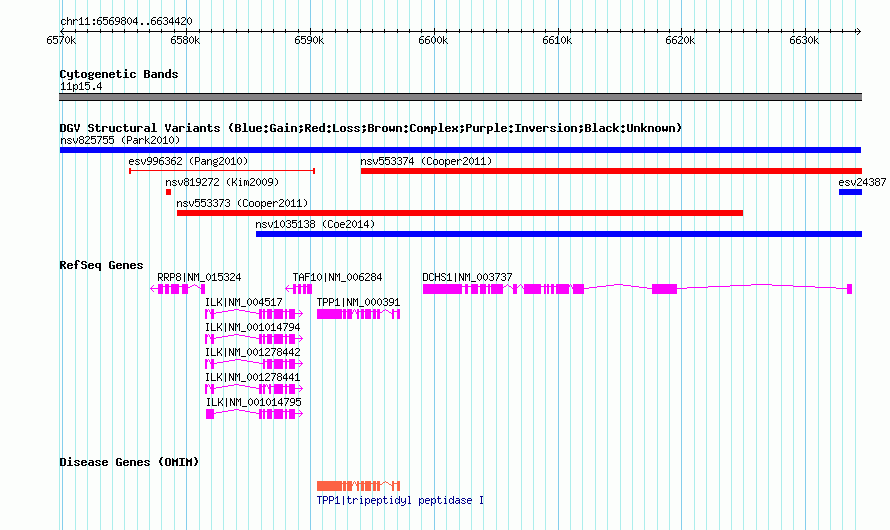Click the nsv825755 (Park2010) variant label
Image resolution: width=890 pixels, height=530 pixels.
[120, 140]
